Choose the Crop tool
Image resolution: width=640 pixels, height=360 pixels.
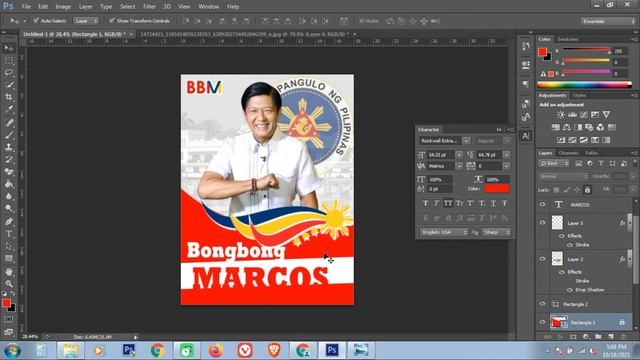pos(9,97)
